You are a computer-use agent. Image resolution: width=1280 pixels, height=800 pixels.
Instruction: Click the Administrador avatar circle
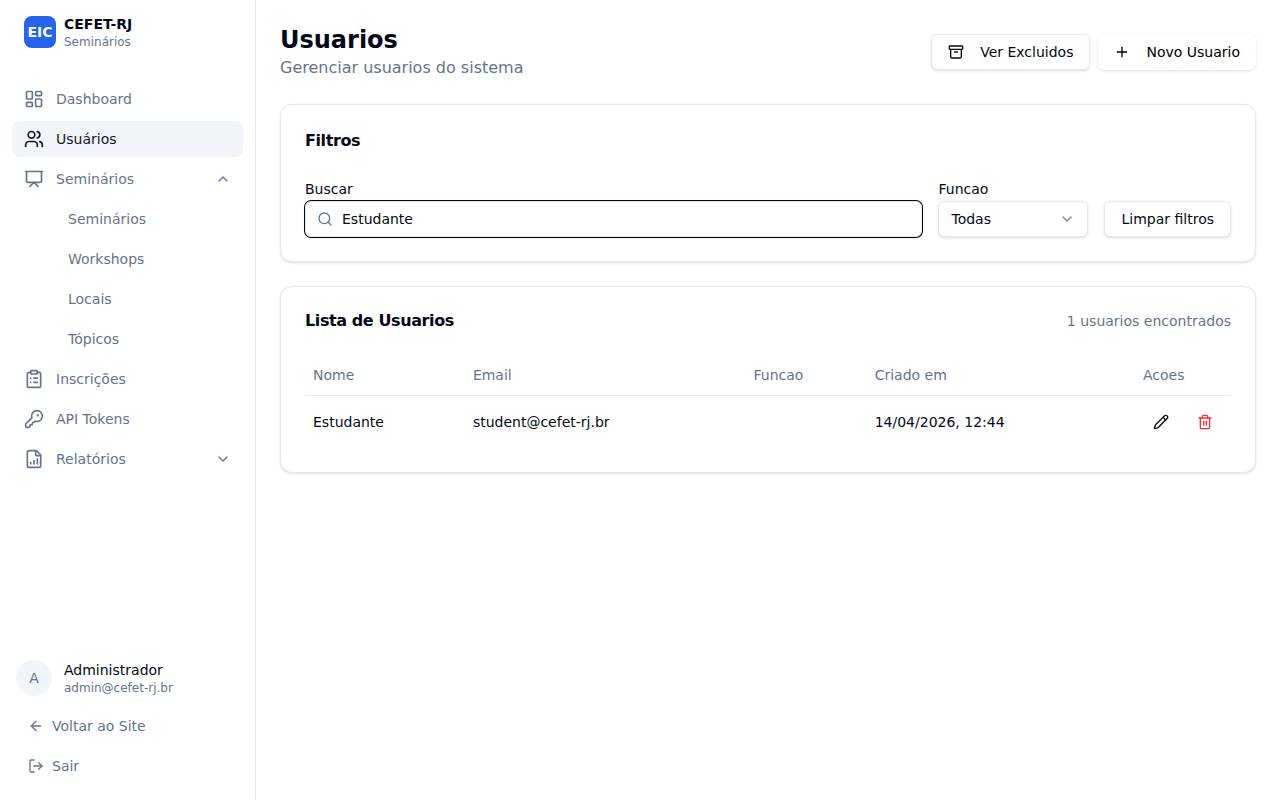pyautogui.click(x=34, y=678)
